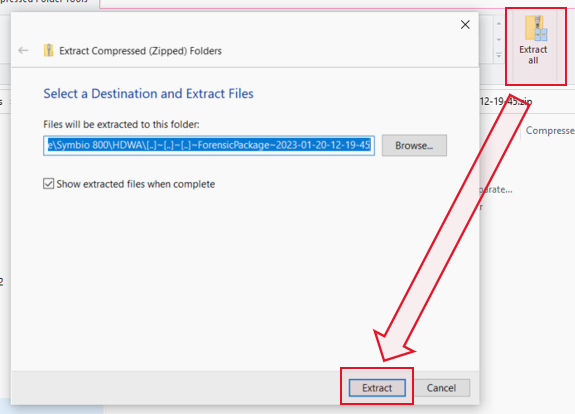
Task: Uncheck Show extracted files when complete
Action: point(48,184)
